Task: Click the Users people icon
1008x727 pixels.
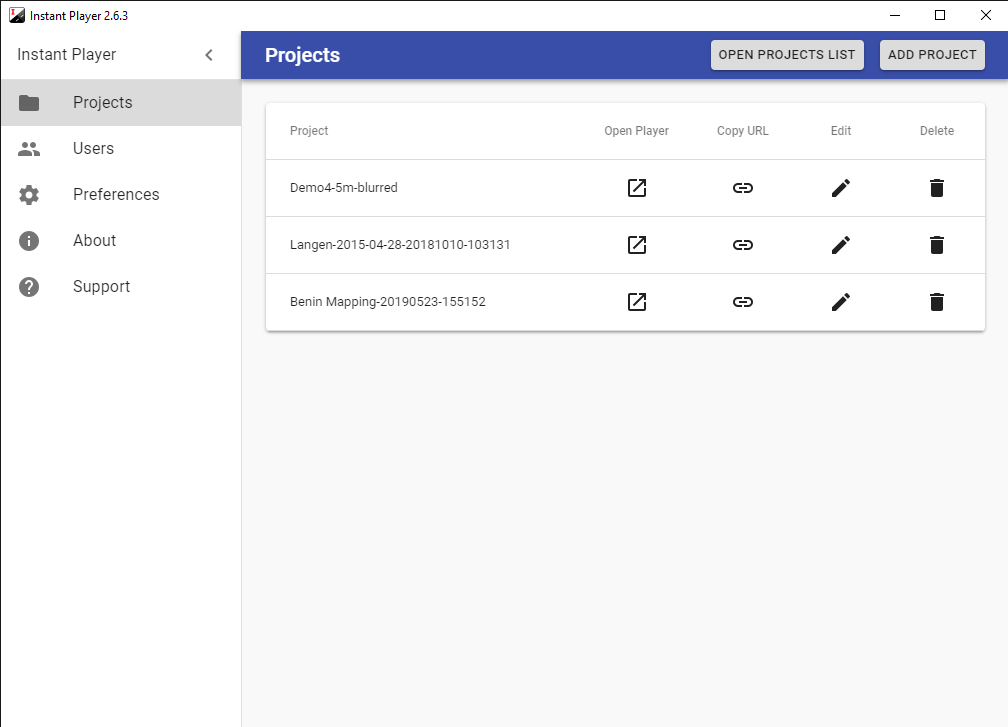Action: 29,149
